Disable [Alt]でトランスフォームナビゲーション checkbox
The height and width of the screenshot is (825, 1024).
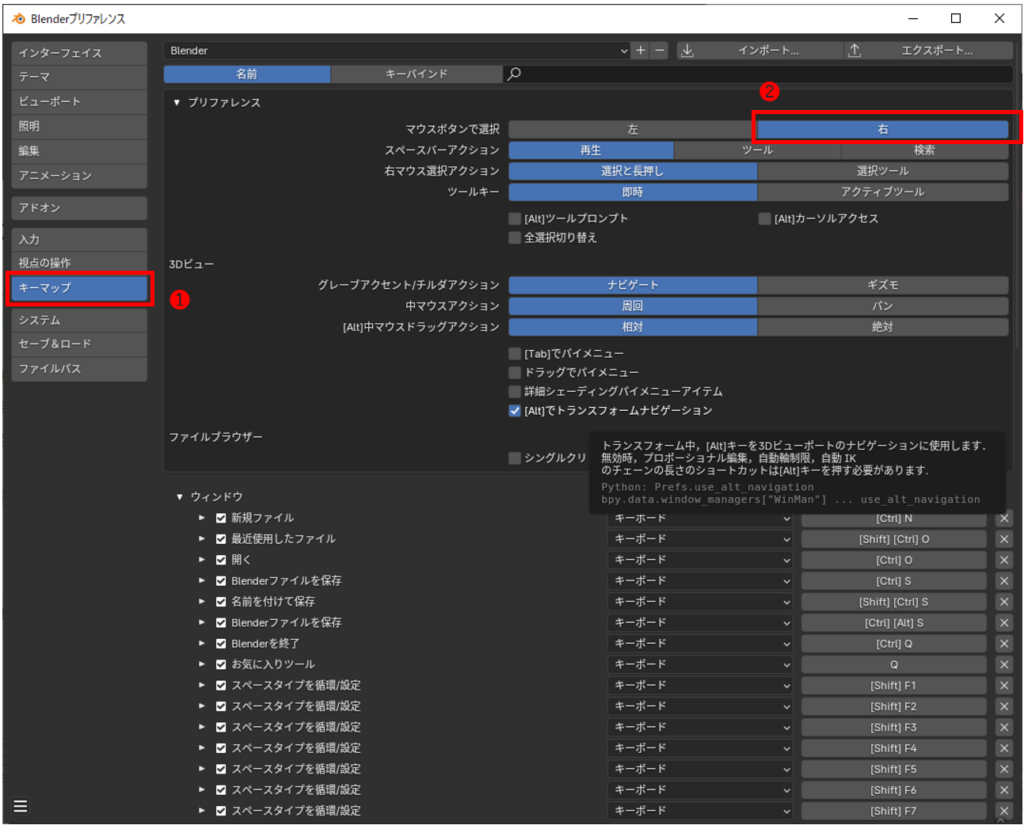pos(515,411)
